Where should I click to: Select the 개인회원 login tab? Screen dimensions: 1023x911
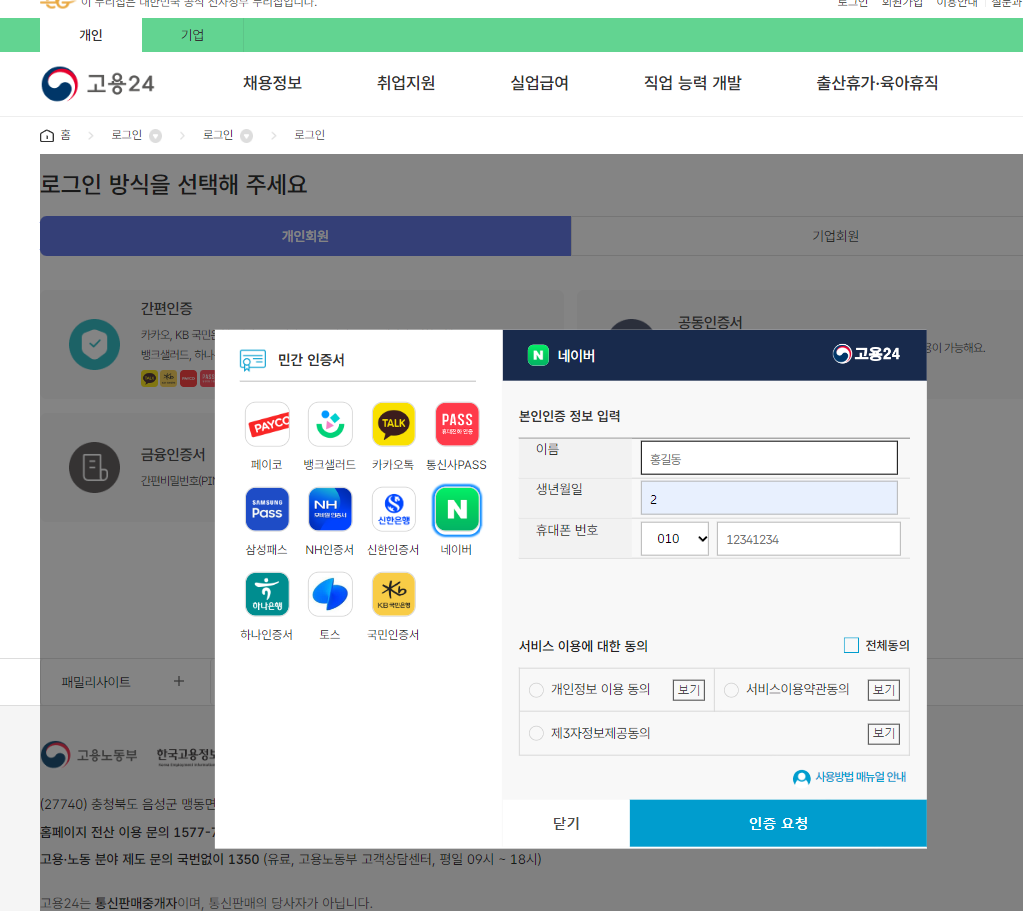click(305, 236)
